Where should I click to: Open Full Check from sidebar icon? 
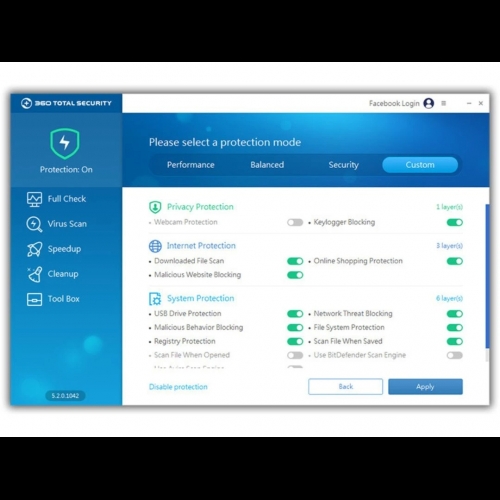tap(34, 199)
